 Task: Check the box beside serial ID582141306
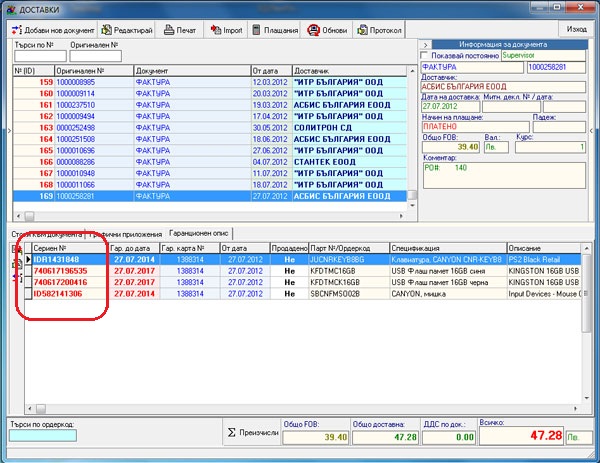click(x=28, y=295)
